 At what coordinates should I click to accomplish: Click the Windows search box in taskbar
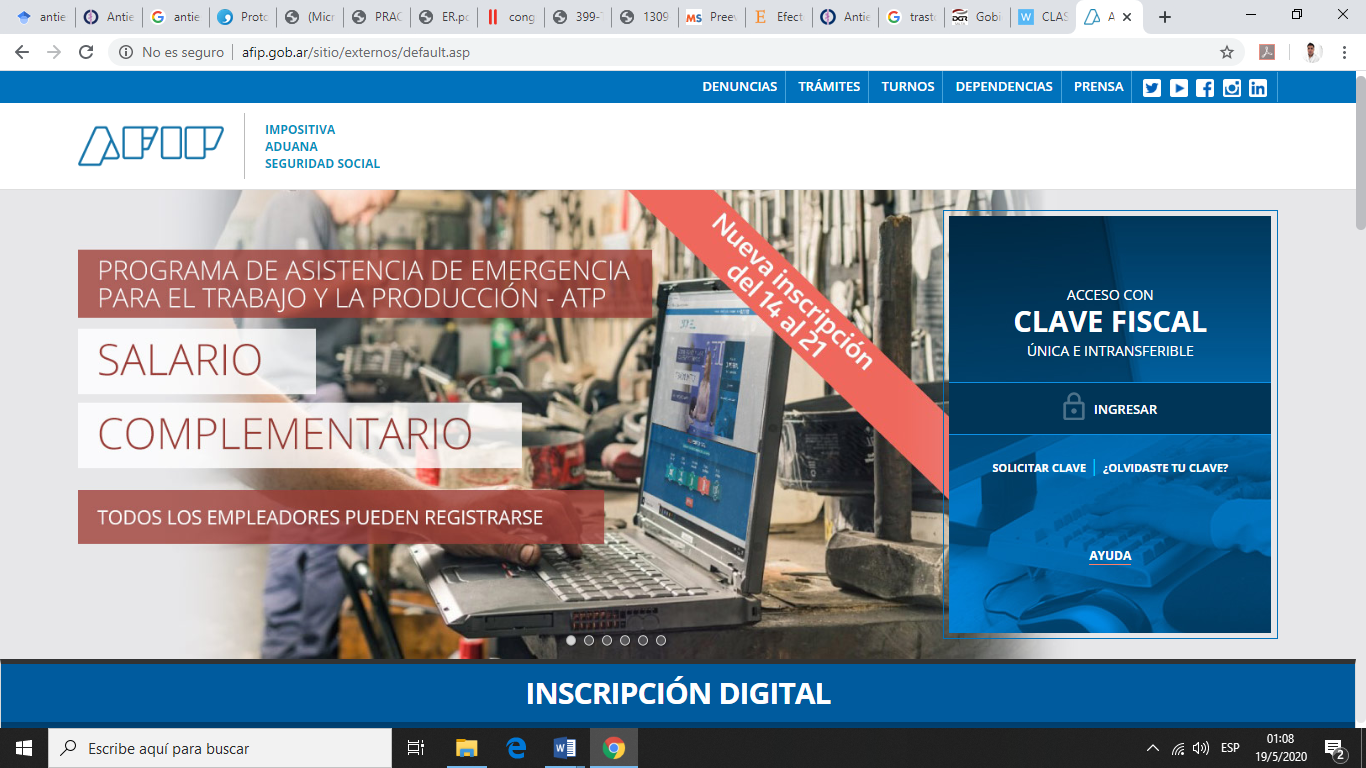point(220,748)
